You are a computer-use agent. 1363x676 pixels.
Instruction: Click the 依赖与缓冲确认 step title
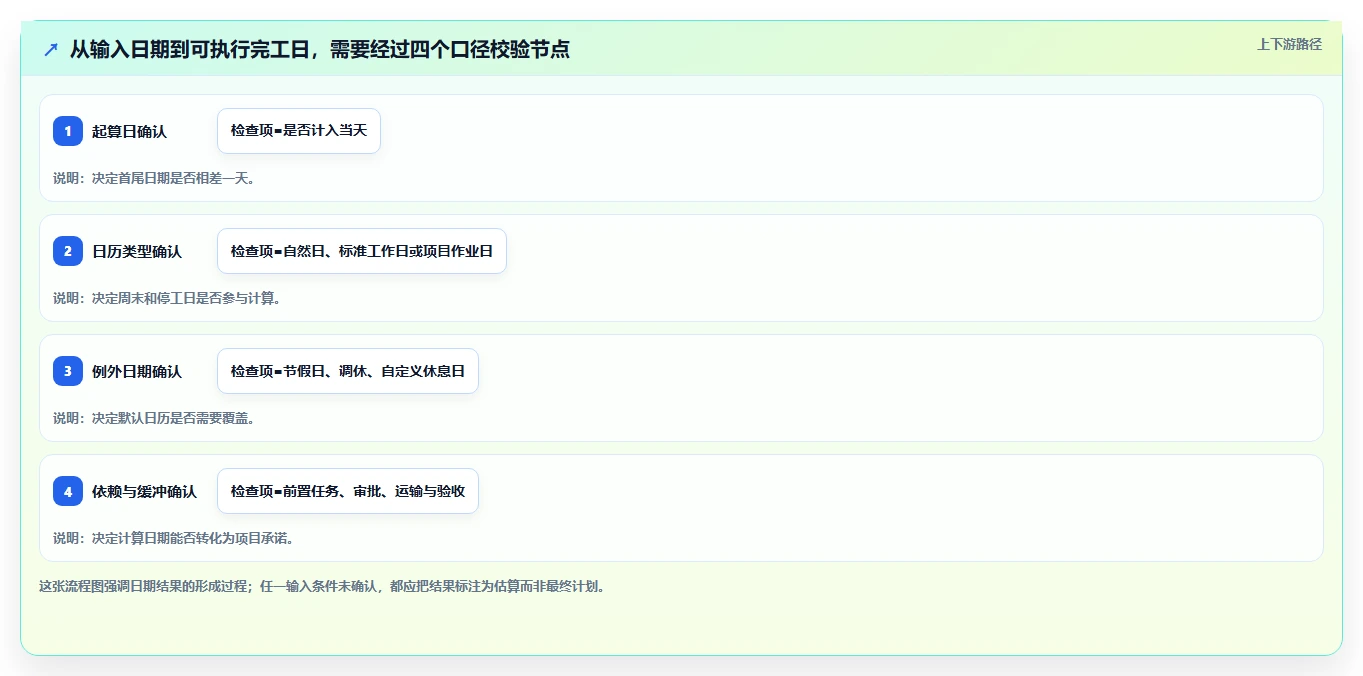[144, 491]
